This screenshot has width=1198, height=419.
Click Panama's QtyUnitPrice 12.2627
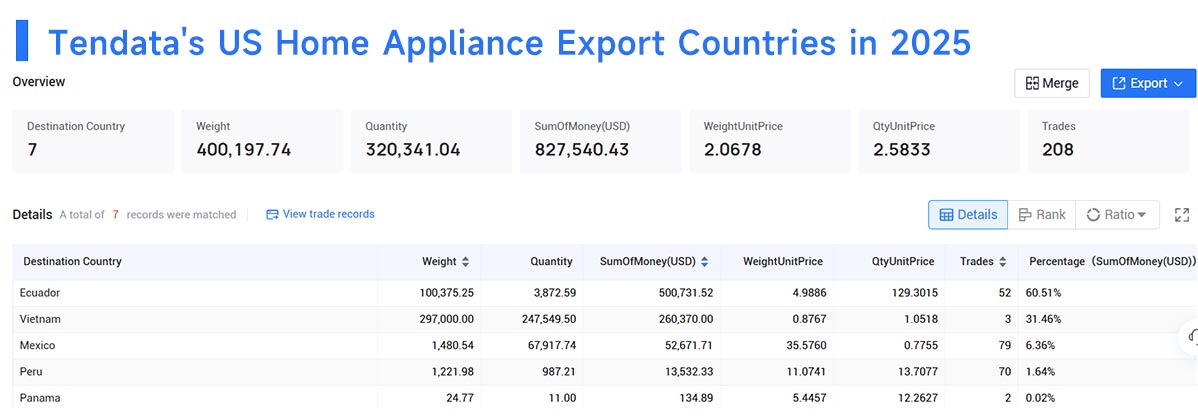pyautogui.click(x=913, y=398)
